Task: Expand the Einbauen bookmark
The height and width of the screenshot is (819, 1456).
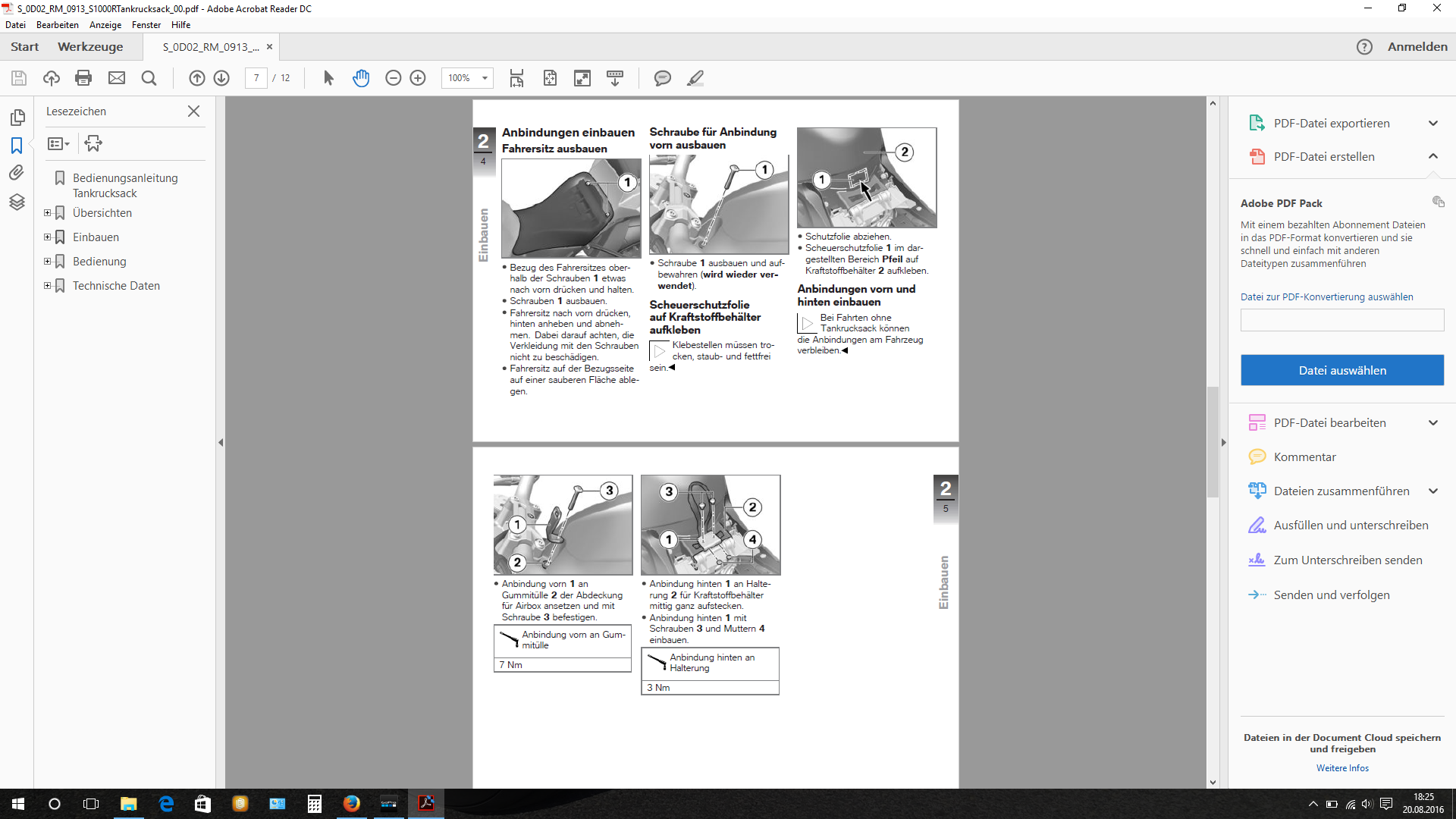Action: [47, 237]
